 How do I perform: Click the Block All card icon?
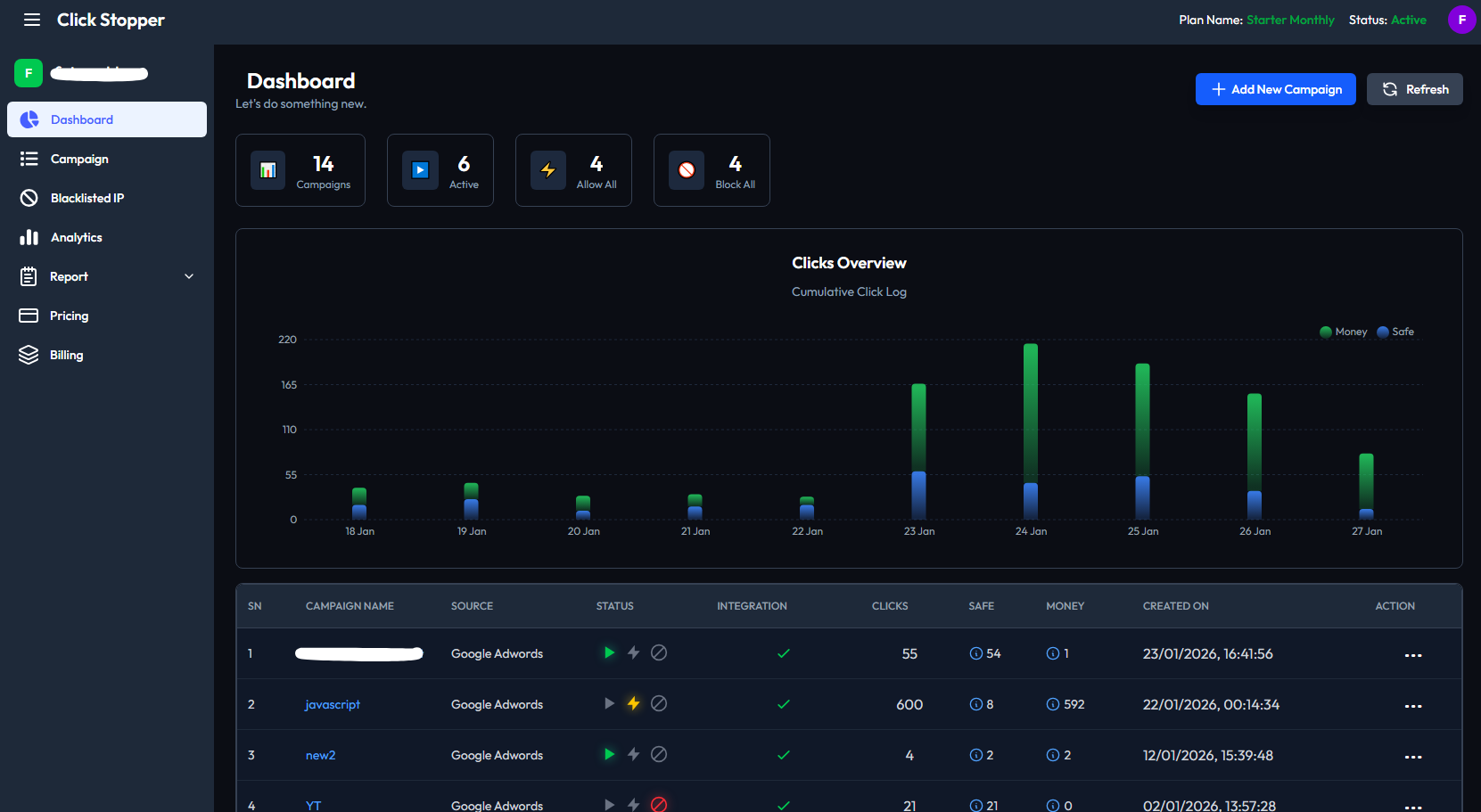pos(686,170)
